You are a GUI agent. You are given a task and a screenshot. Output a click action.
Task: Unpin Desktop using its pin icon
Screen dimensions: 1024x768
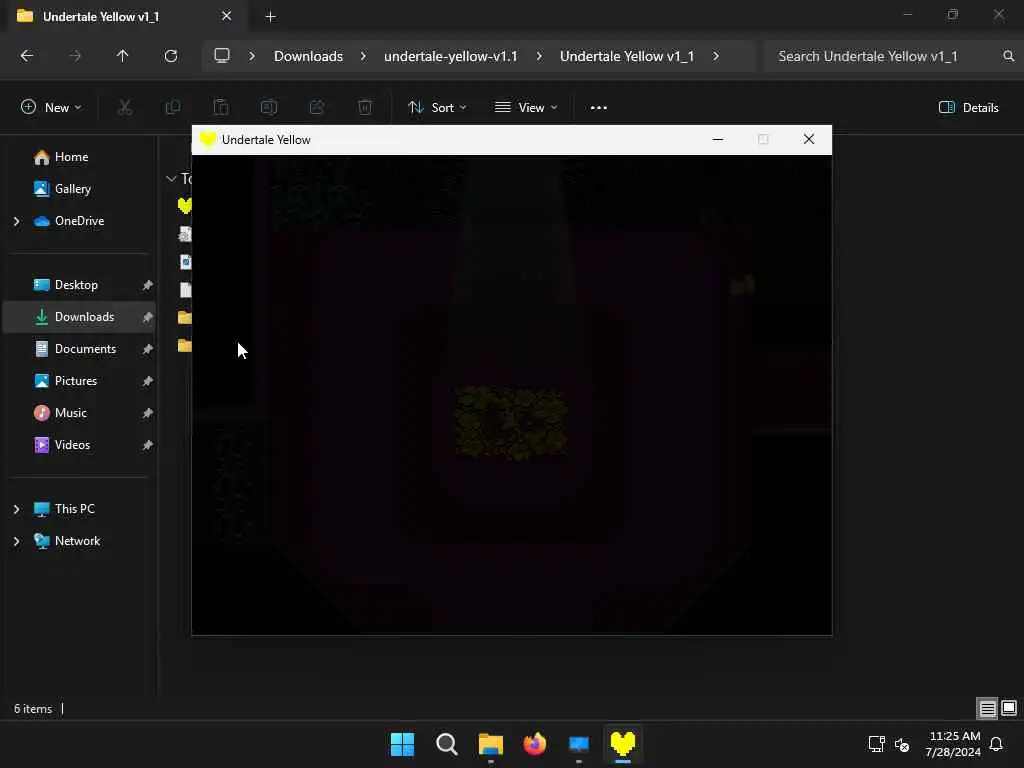click(x=148, y=285)
